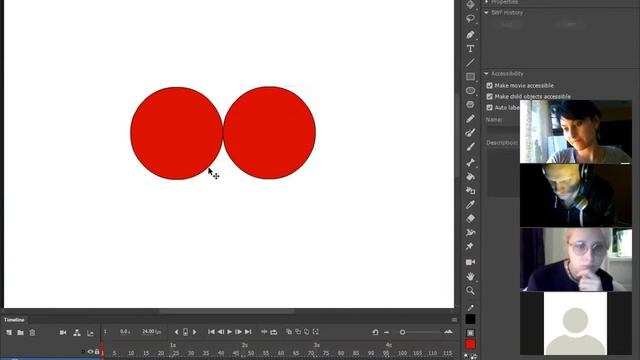Select the Zoom magnifier tool
Viewport: 640px width, 360px height.
pos(470,291)
